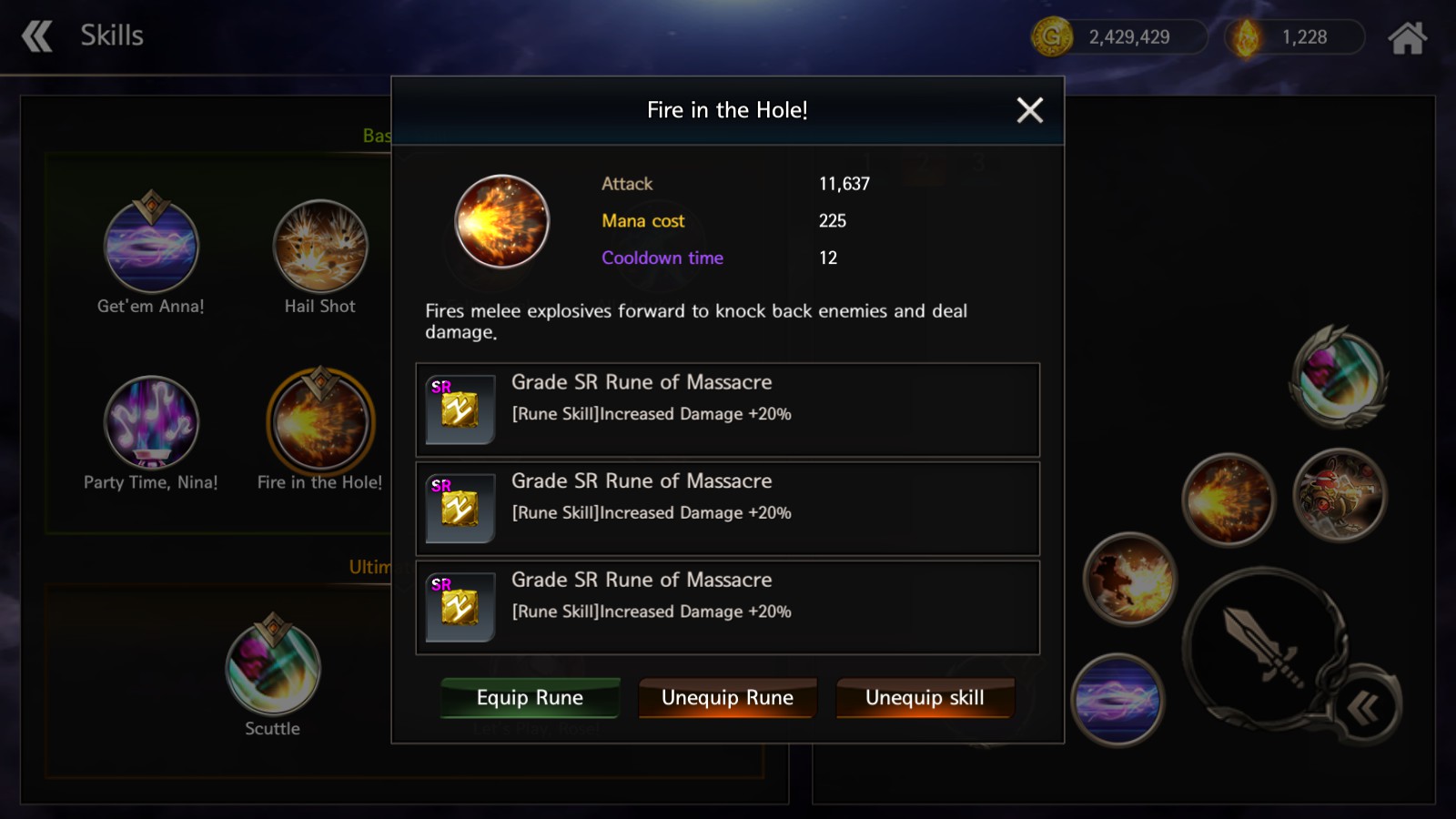Select the Hail Shot skill icon
The image size is (1456, 819).
click(x=320, y=246)
